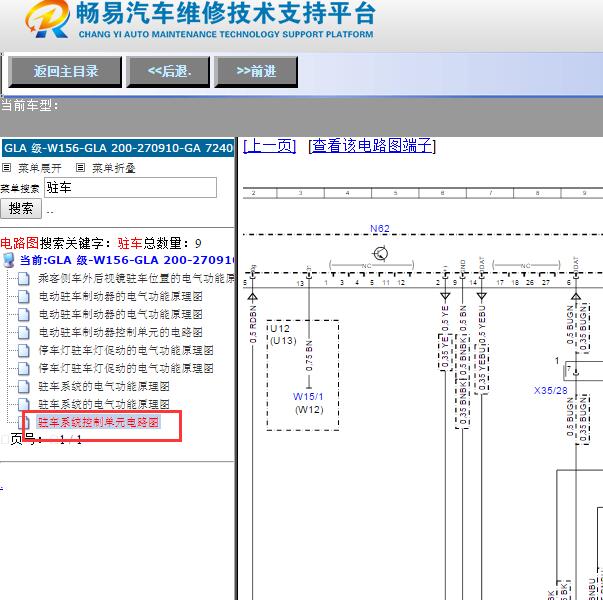Click the transistor symbol under N62
The width and height of the screenshot is (603, 600).
click(x=380, y=253)
